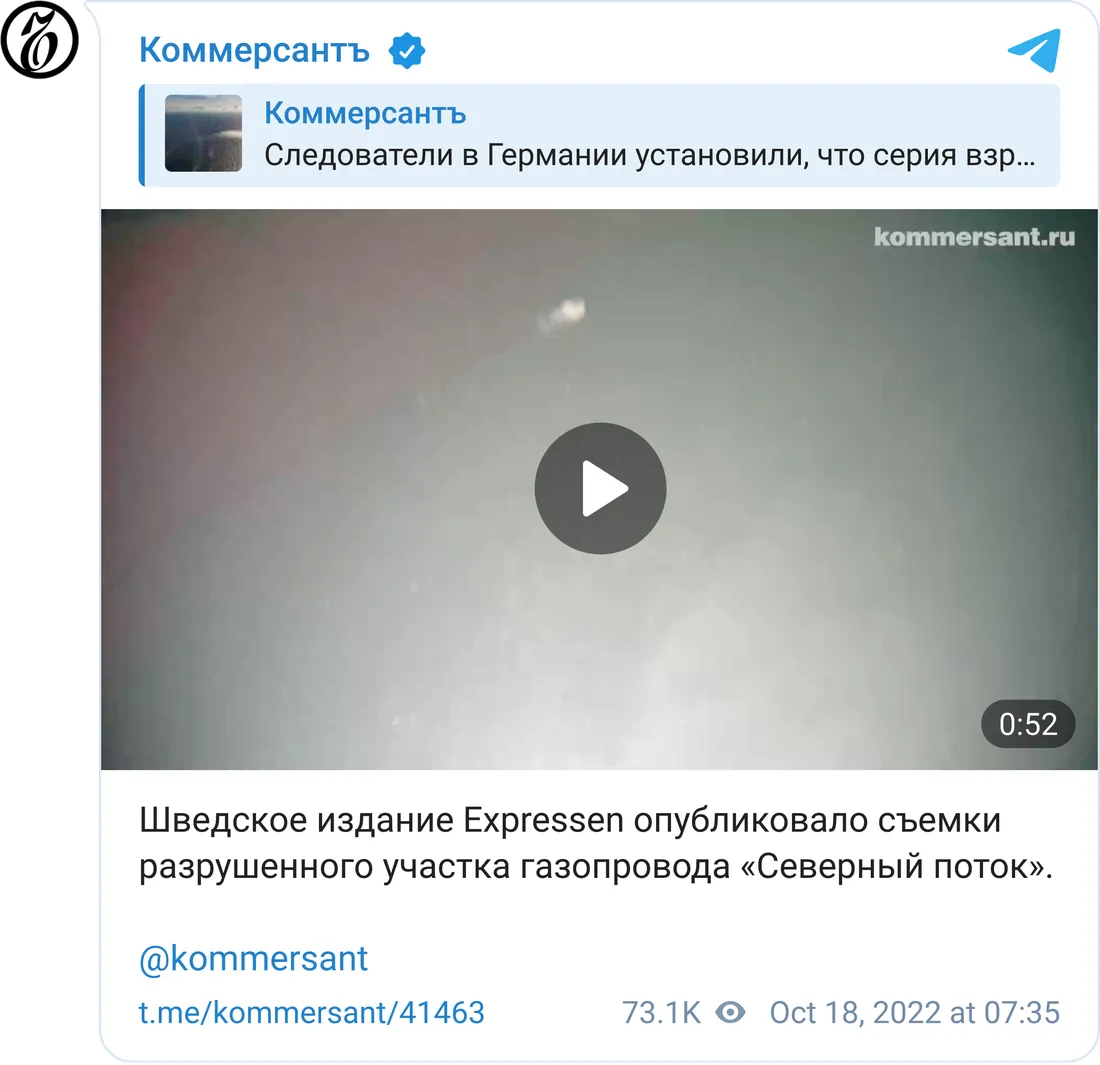Click the word Expressen in caption

tap(544, 820)
